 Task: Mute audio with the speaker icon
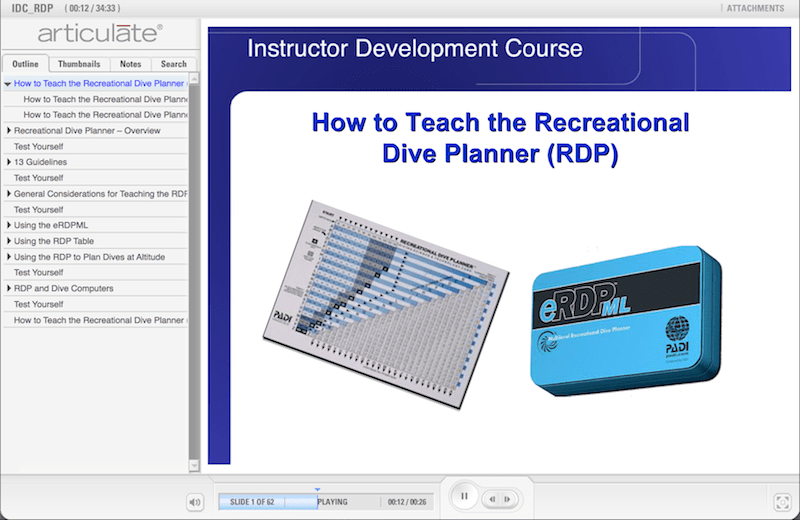point(195,502)
